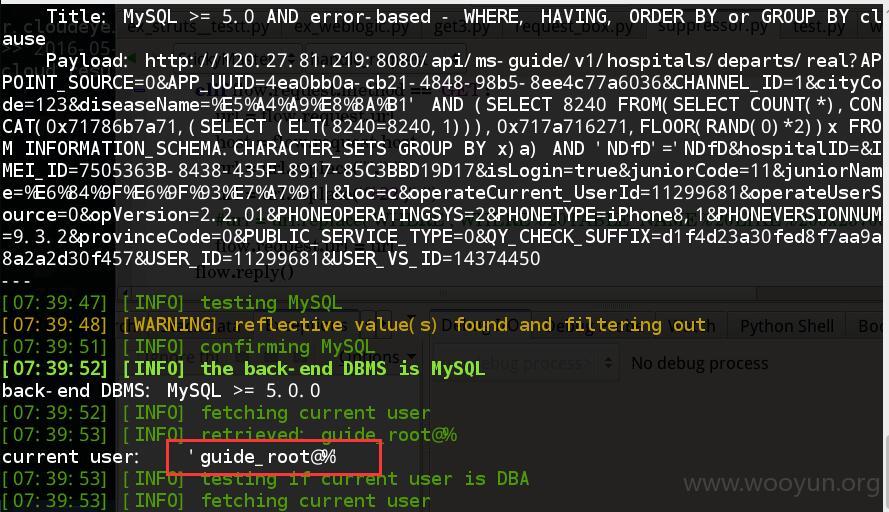889x512 pixels.
Task: Open the request_box.py tab in background editor
Action: point(575,27)
